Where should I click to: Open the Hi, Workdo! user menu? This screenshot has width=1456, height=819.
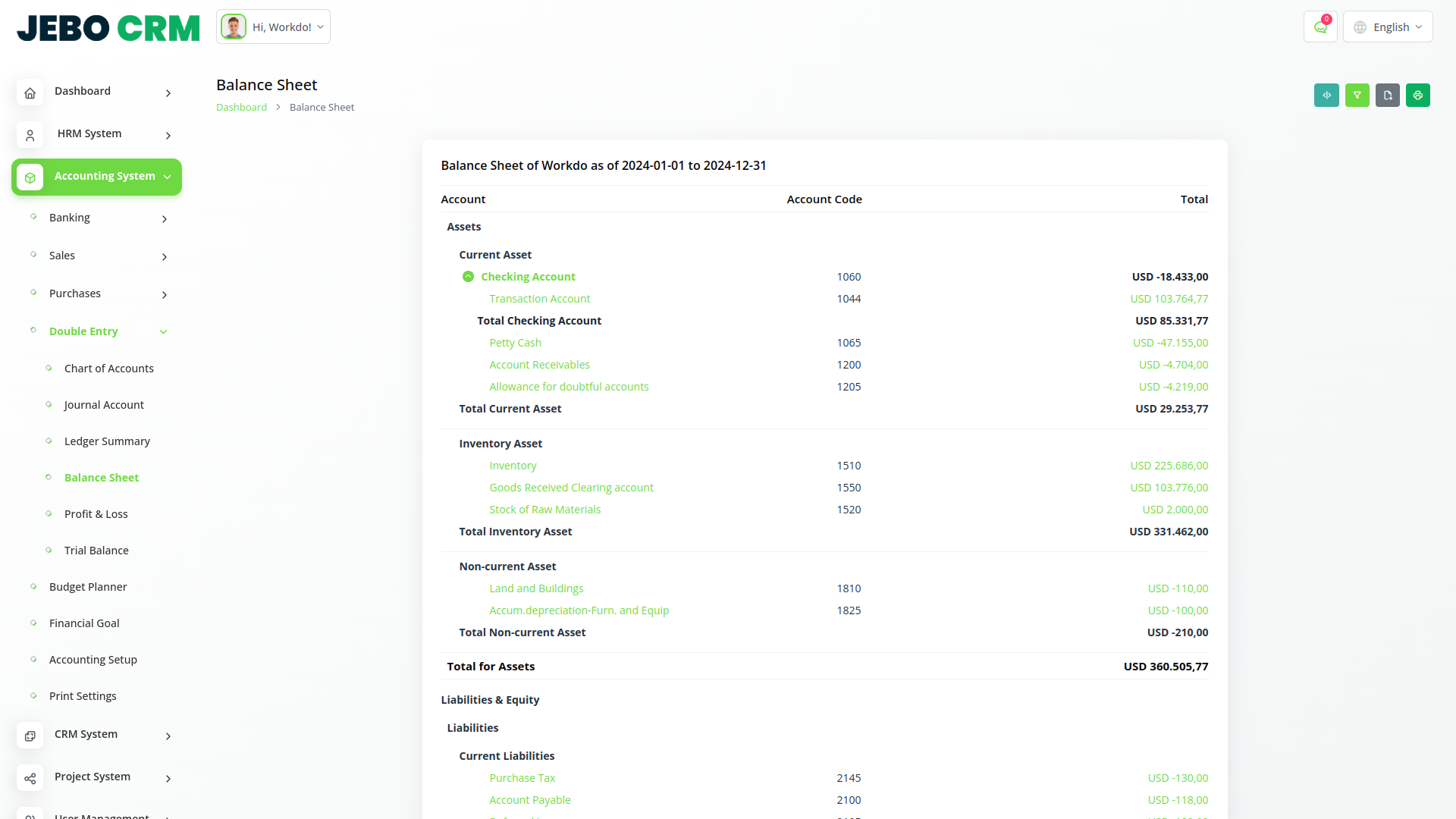273,27
